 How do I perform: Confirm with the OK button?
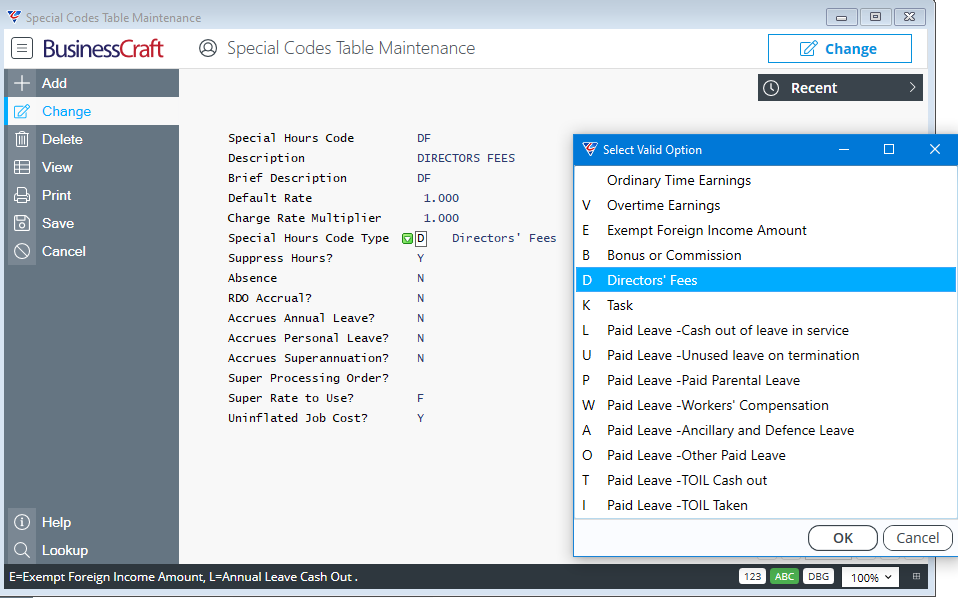pyautogui.click(x=843, y=538)
